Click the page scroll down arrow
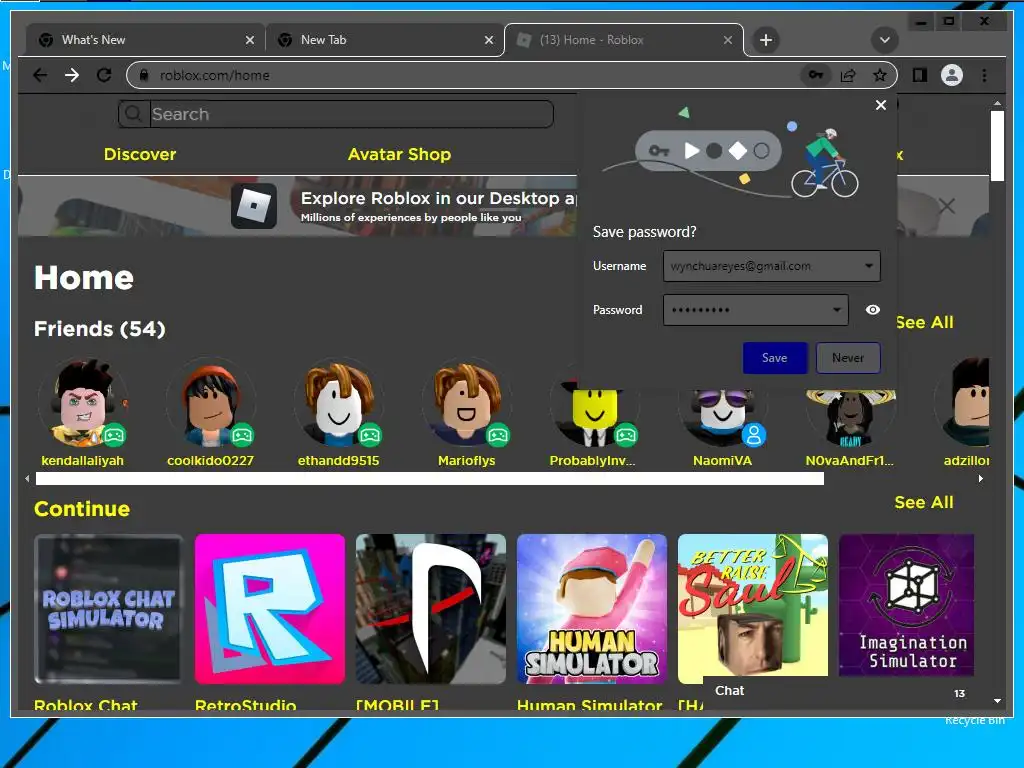The image size is (1024, 768). [x=997, y=701]
